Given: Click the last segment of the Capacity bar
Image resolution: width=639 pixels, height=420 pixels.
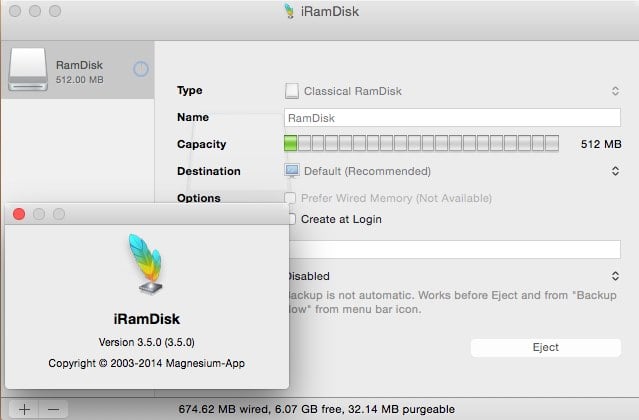Looking at the screenshot, I should [x=552, y=143].
